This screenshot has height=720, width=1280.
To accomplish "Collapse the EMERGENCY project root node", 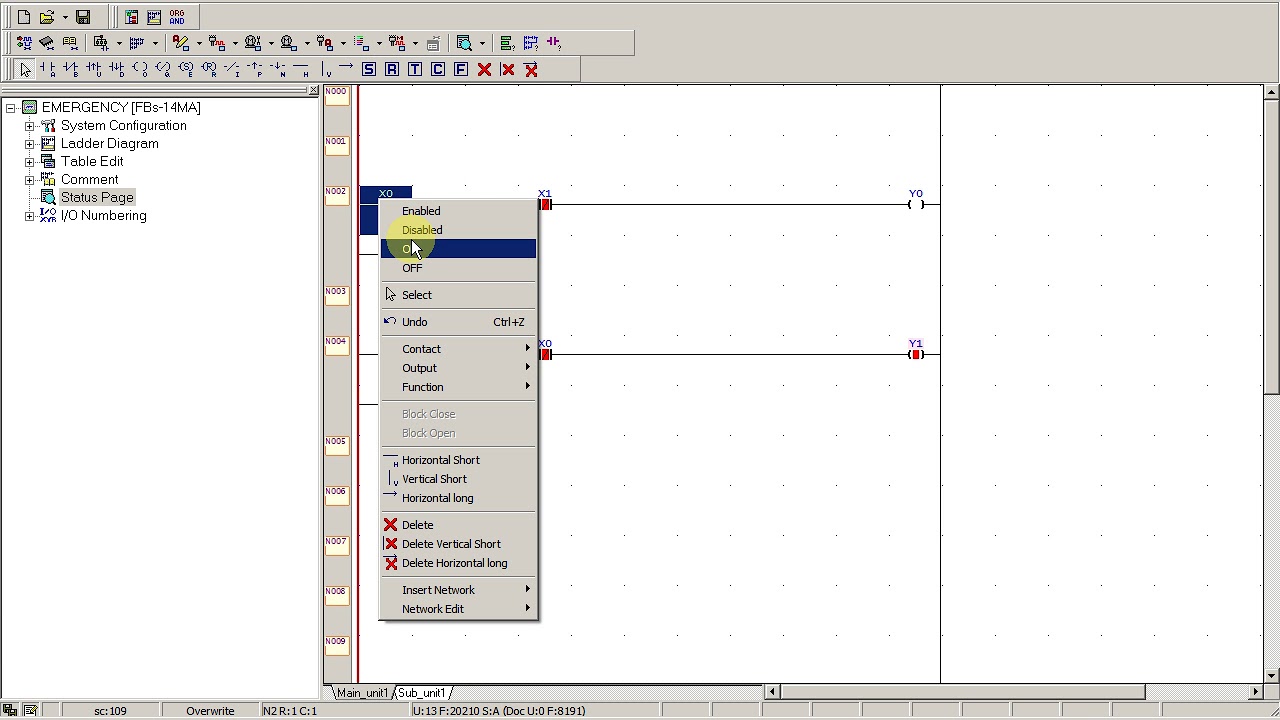I will (10, 108).
